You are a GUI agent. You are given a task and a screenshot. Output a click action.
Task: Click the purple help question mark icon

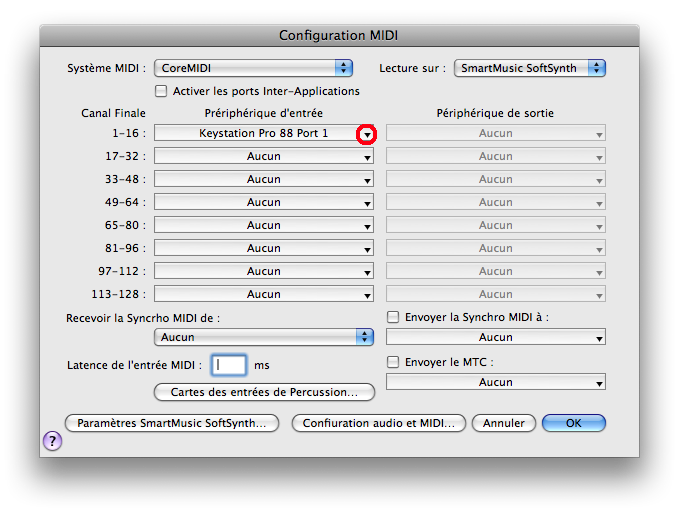(x=53, y=441)
